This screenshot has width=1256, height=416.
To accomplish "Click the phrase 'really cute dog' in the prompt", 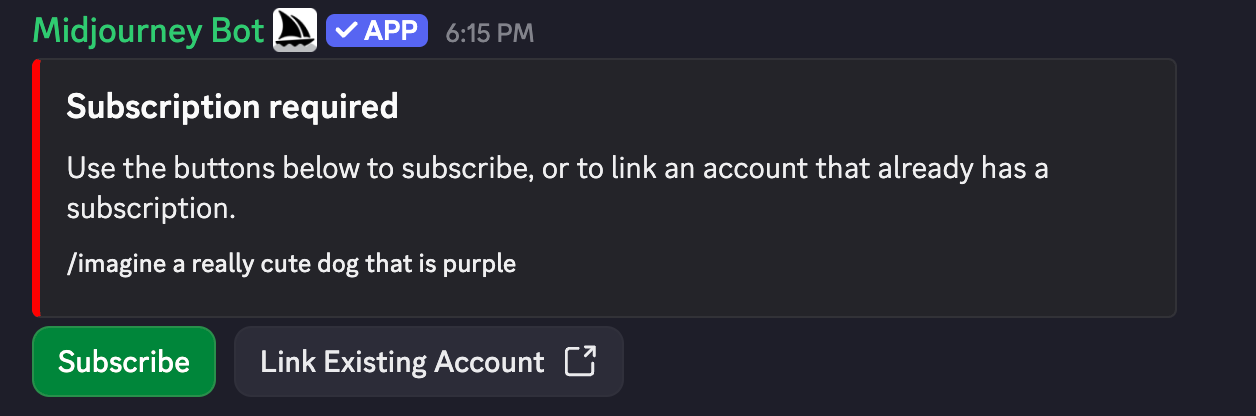I will pyautogui.click(x=232, y=265).
